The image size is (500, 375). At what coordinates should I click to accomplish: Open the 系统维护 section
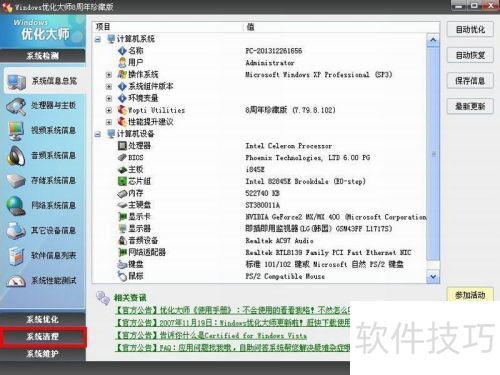[x=43, y=354]
